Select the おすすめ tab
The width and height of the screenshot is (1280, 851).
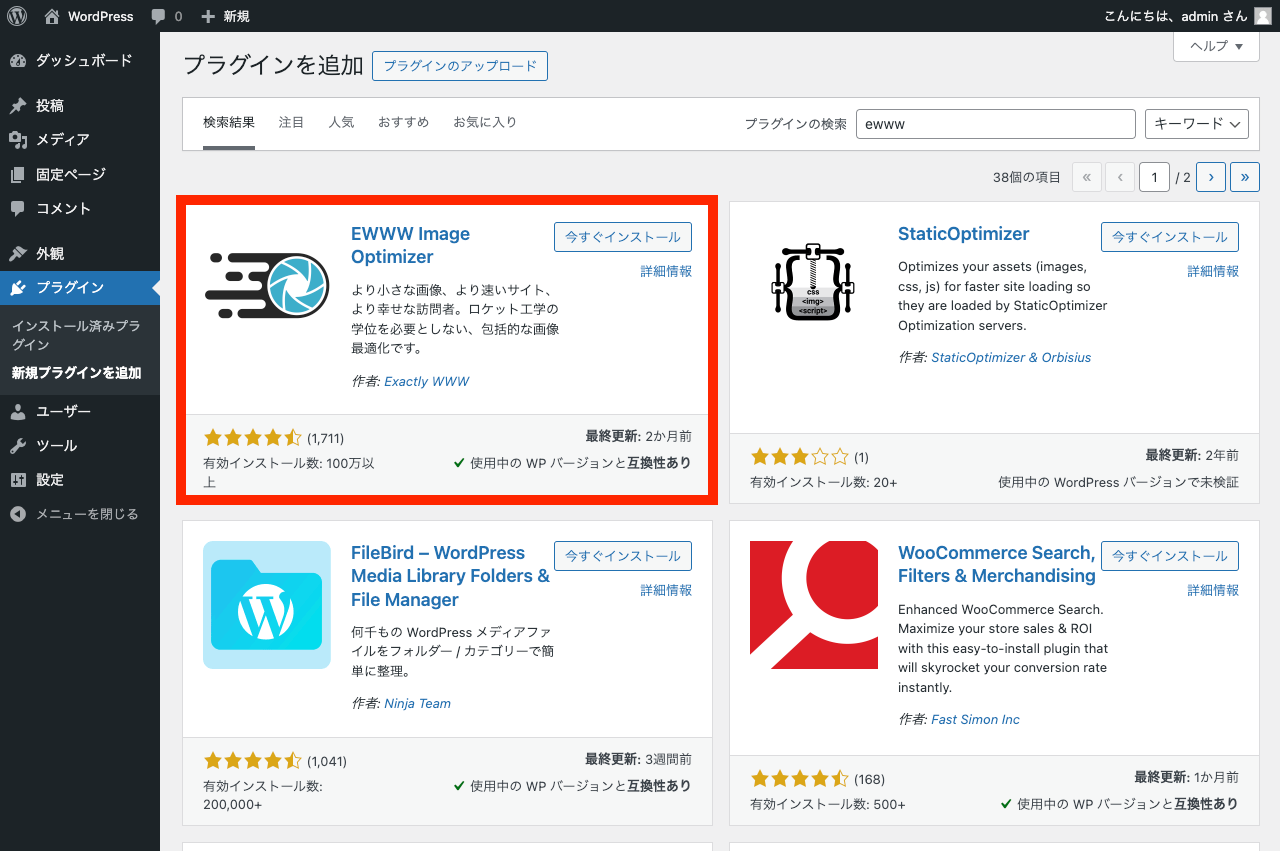[x=404, y=122]
